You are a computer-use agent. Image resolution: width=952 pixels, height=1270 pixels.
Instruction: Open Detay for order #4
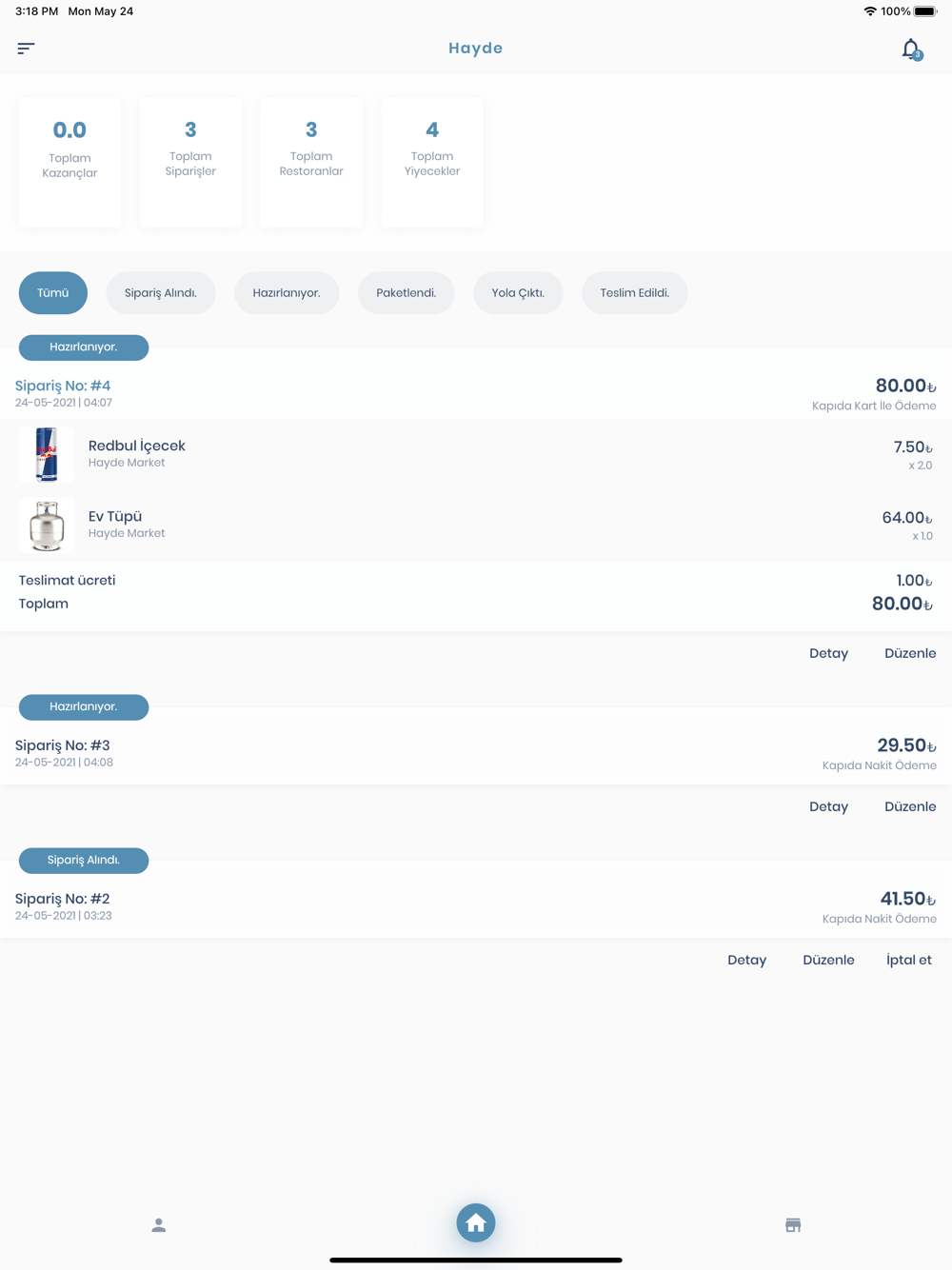828,654
